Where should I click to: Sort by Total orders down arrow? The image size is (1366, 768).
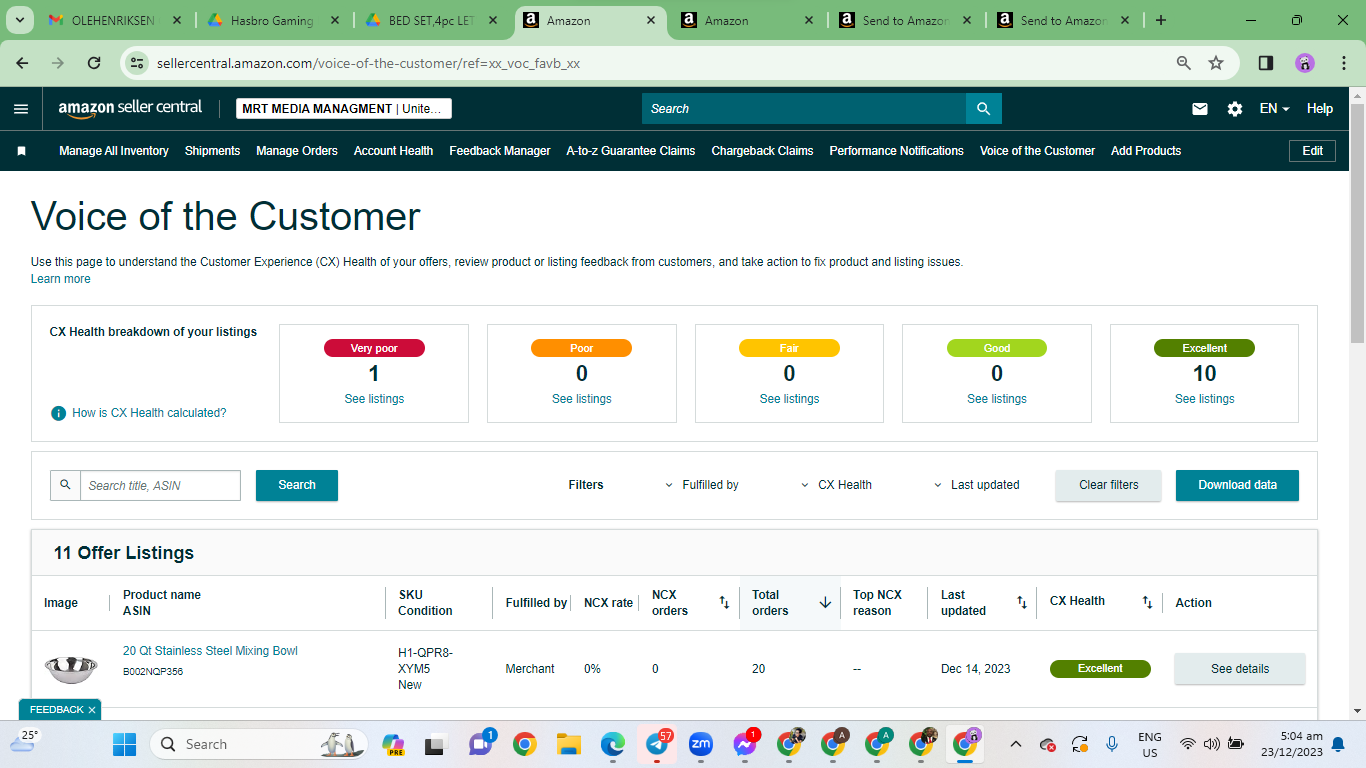point(825,602)
